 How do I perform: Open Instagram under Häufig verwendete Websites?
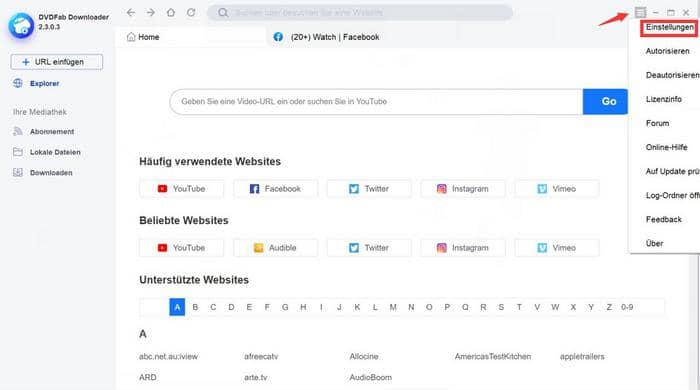click(x=463, y=189)
